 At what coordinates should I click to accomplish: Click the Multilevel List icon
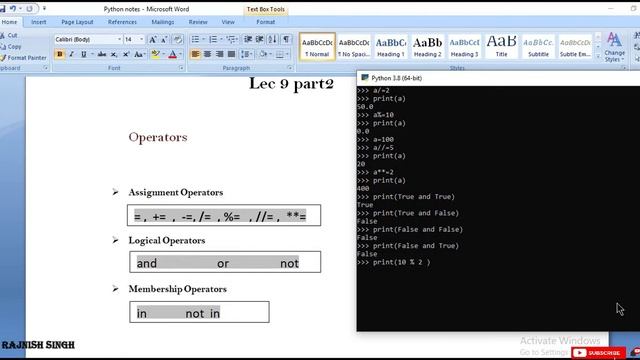[231, 39]
